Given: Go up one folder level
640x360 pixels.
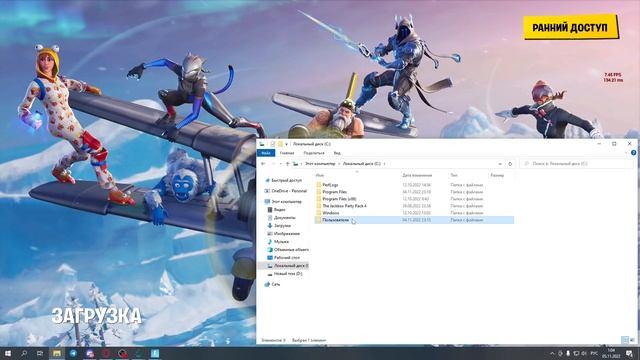Looking at the screenshot, I should [287, 164].
